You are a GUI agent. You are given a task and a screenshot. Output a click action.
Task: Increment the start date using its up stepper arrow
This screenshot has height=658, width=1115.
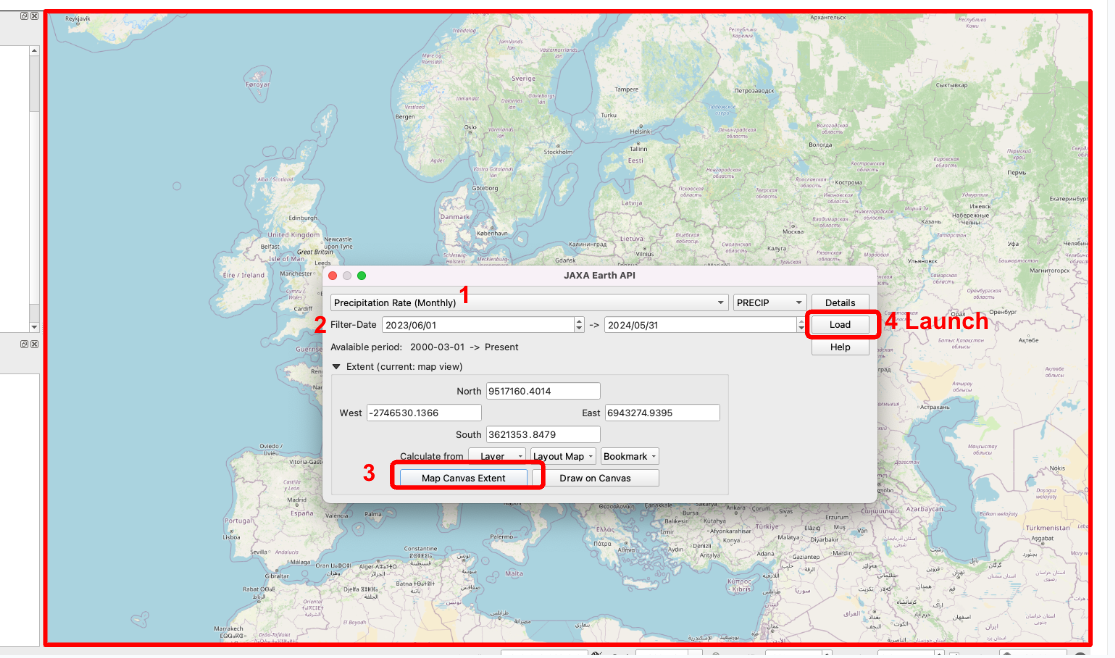click(578, 321)
